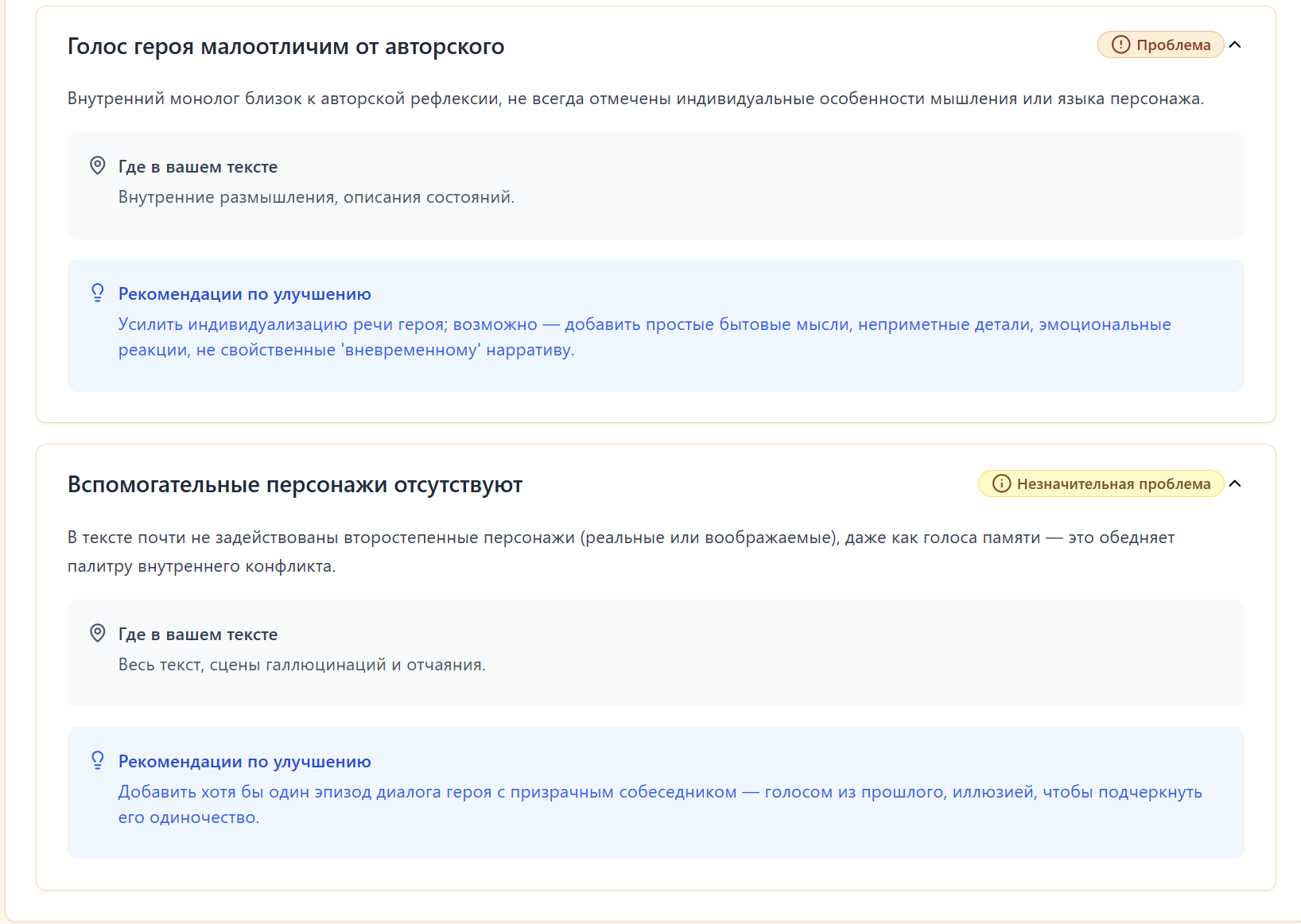Click the text 'Внутренние размышления, описания состояний.'
The height and width of the screenshot is (924, 1301).
tap(316, 197)
